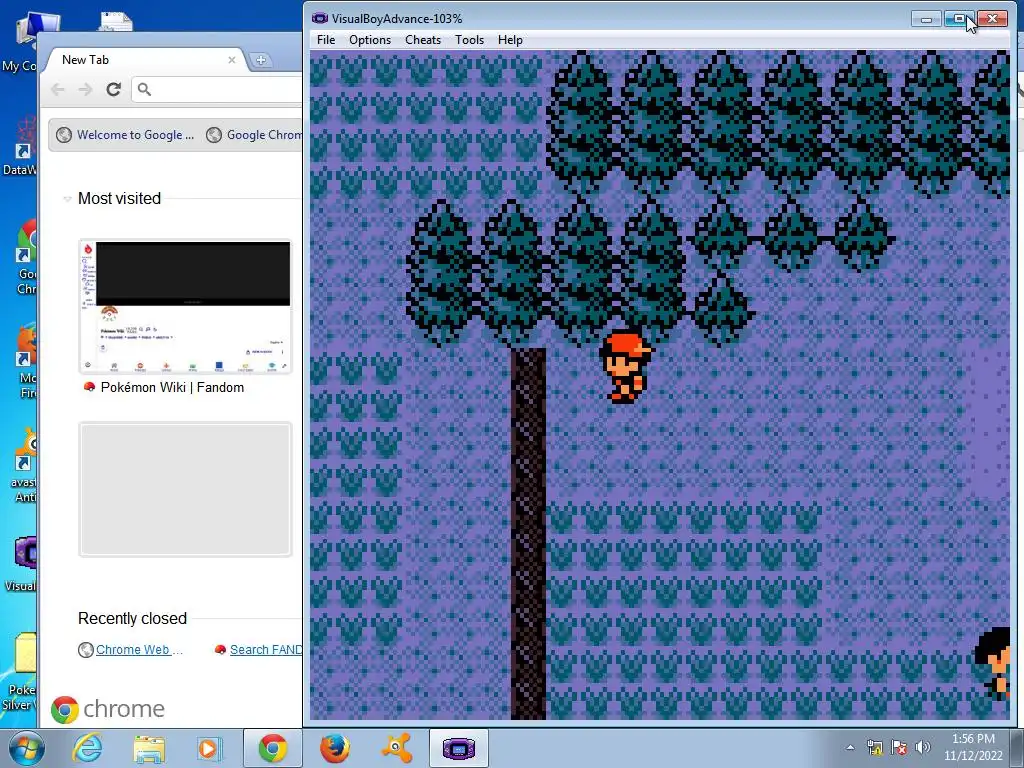
Task: Switch to Chrome via taskbar icon
Action: pos(272,748)
